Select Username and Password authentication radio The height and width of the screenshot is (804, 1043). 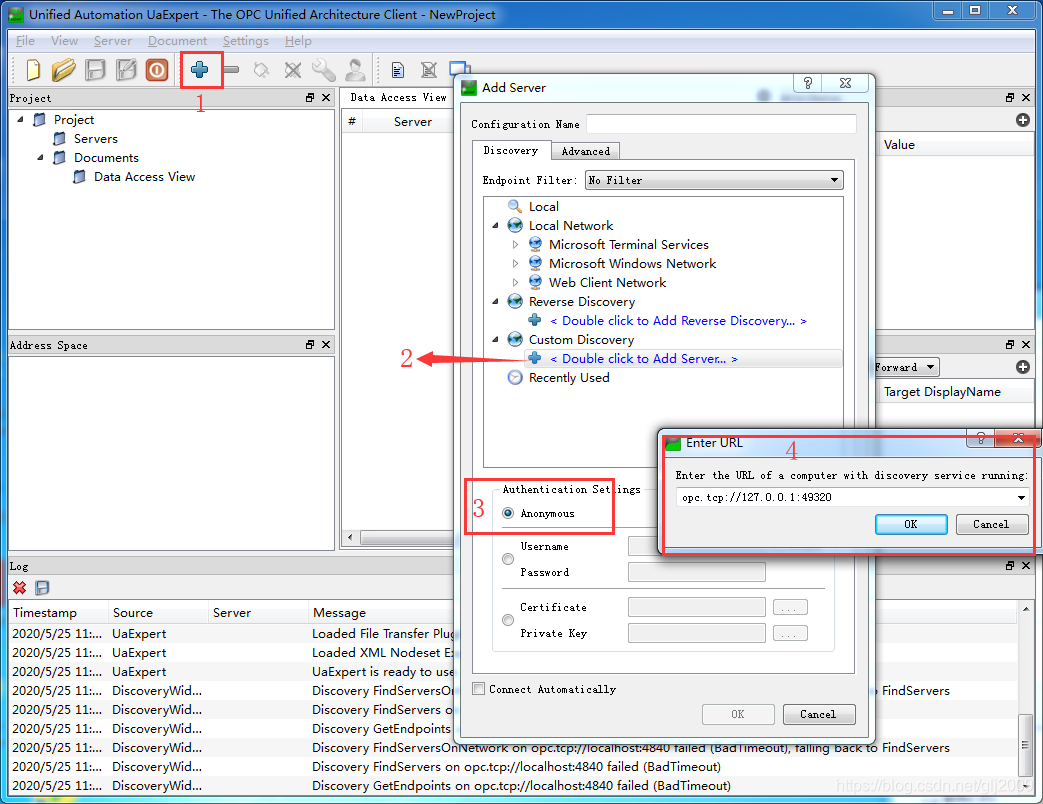508,559
